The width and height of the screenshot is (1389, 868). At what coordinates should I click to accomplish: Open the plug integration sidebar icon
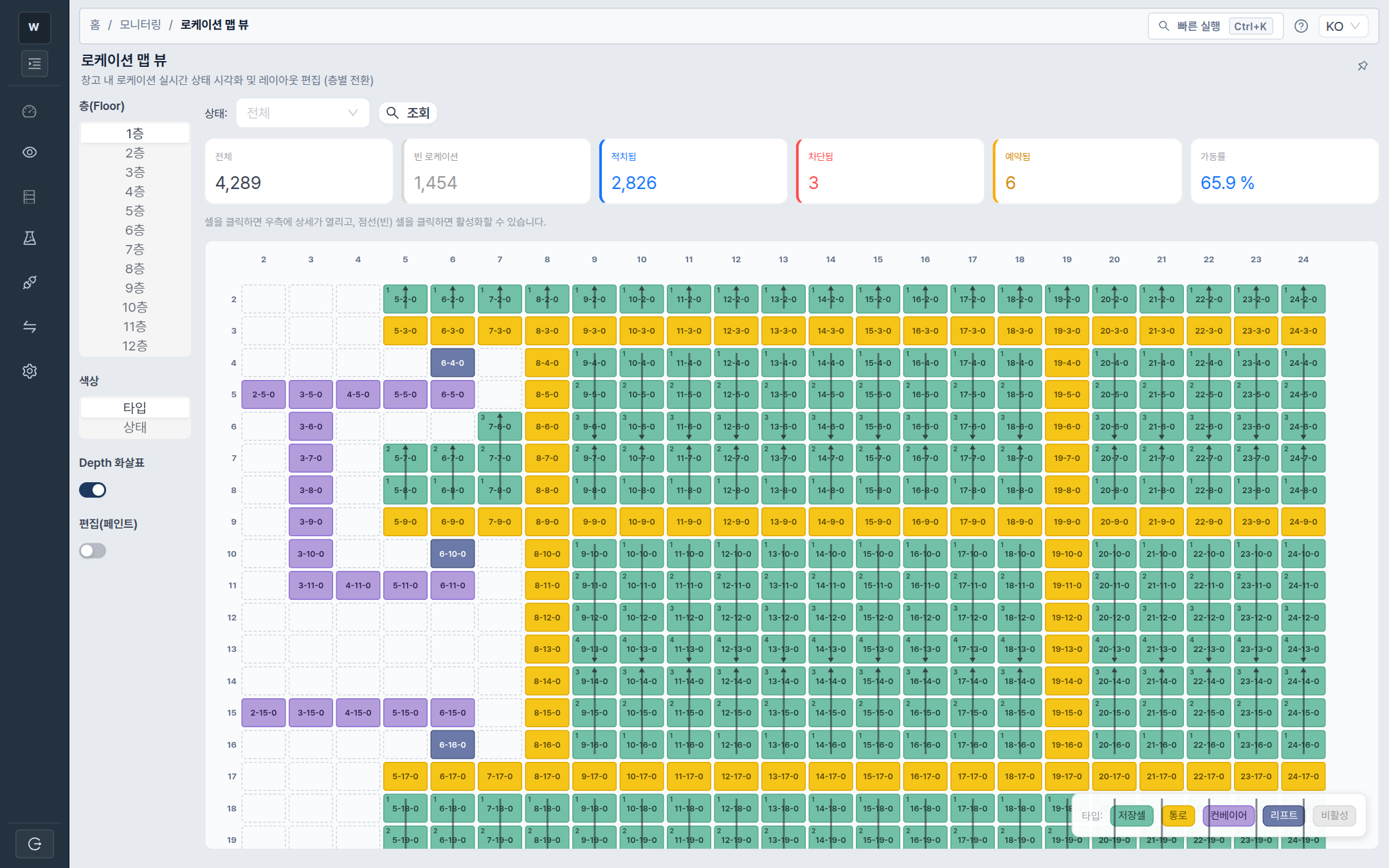click(30, 282)
